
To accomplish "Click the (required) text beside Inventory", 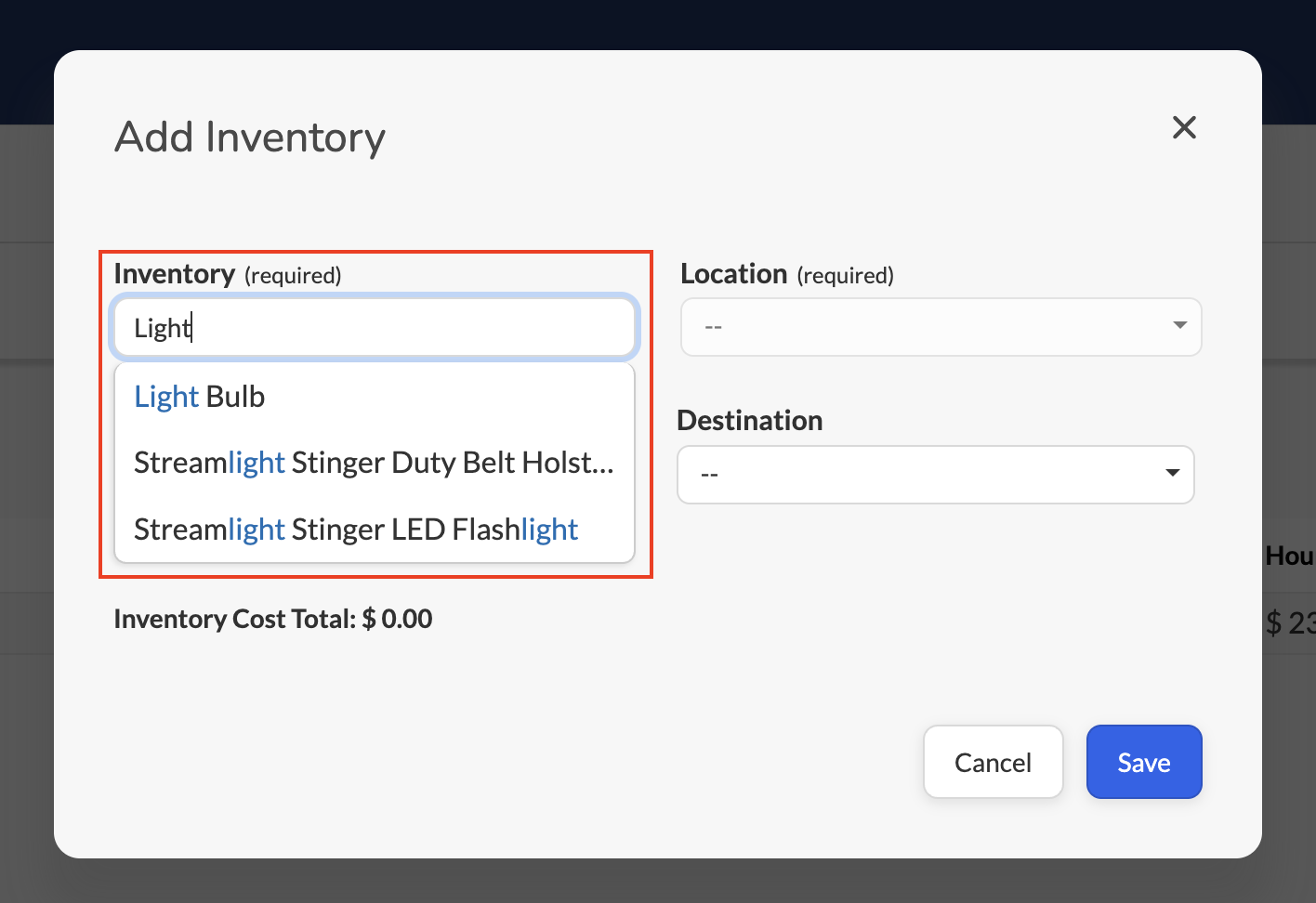I will coord(293,276).
